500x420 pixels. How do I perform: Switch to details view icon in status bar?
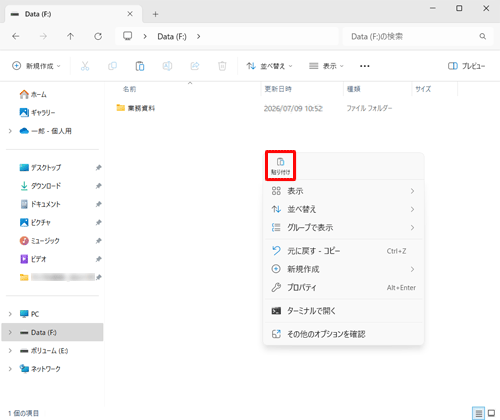479,413
